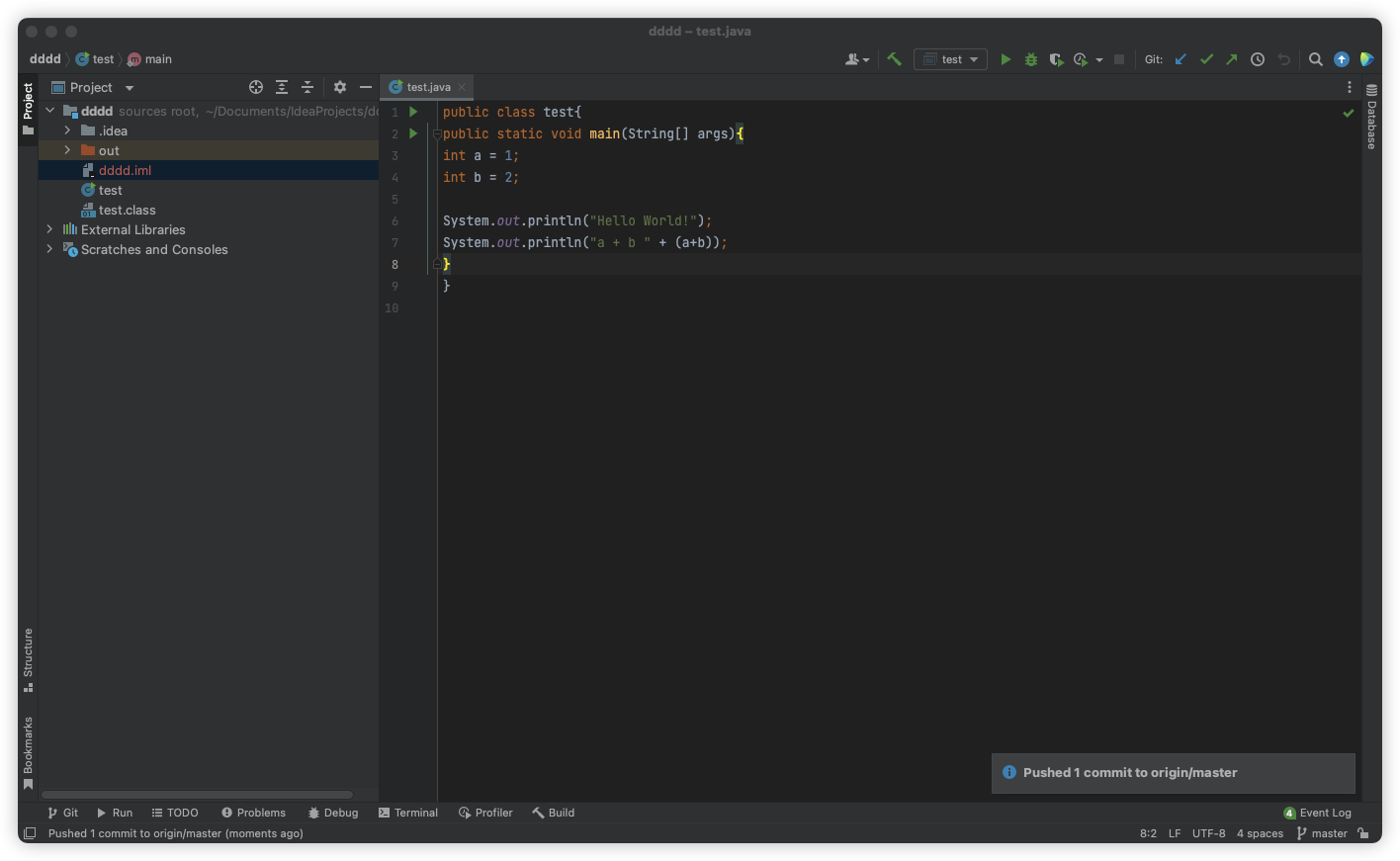The image size is (1400, 861).
Task: Click the Rollback undo arrow icon
Action: tap(1283, 59)
